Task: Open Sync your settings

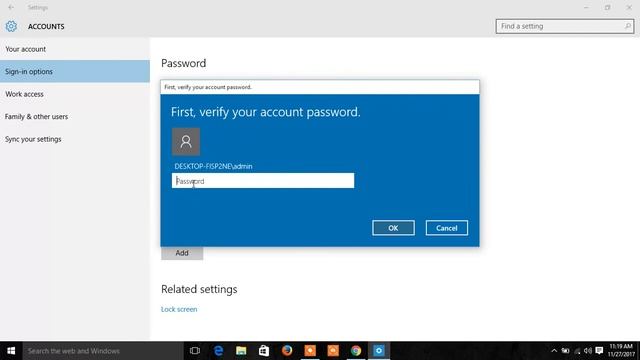Action: click(x=75, y=139)
